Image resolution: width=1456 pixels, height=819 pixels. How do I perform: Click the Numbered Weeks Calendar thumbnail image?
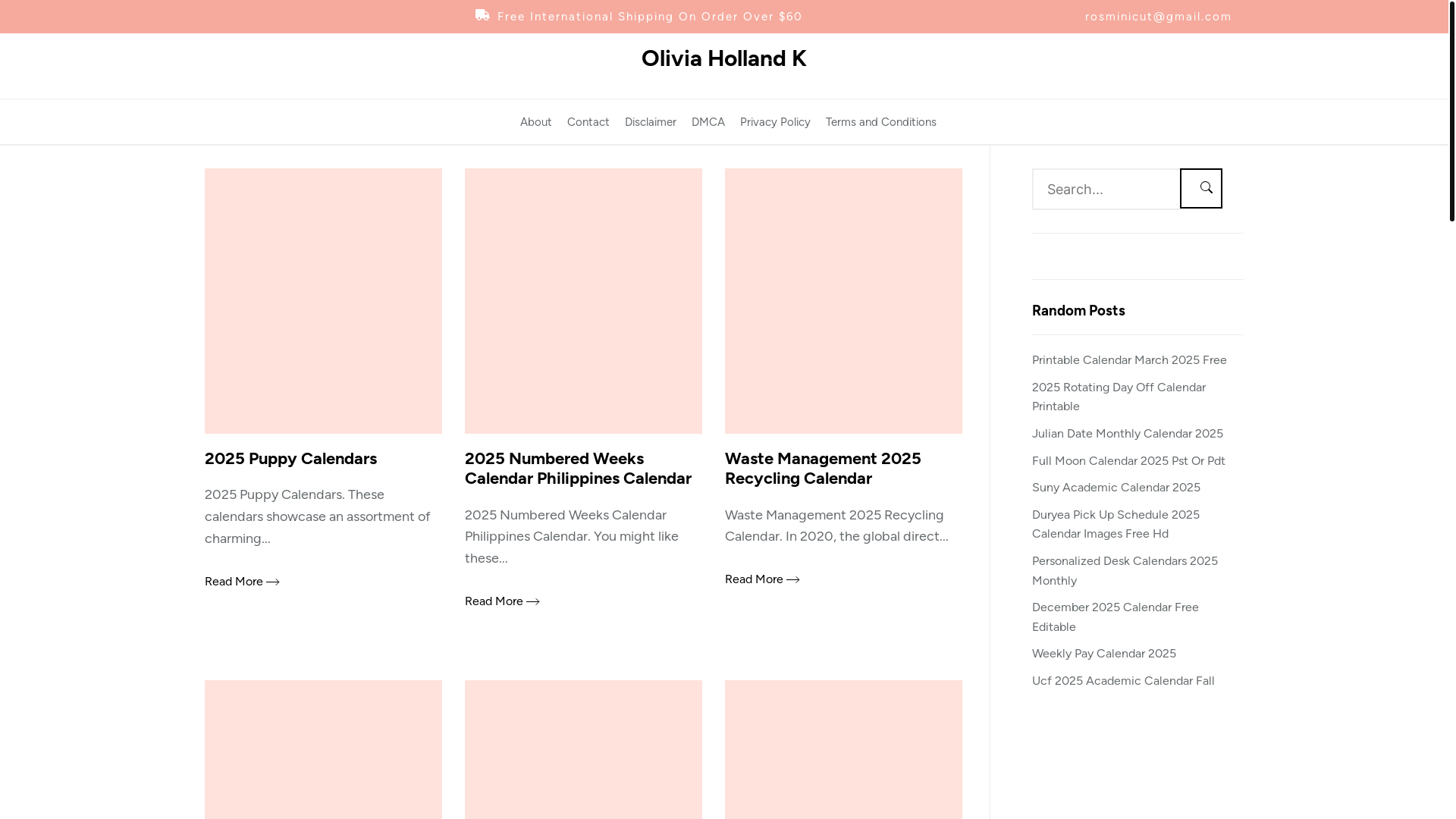(583, 301)
